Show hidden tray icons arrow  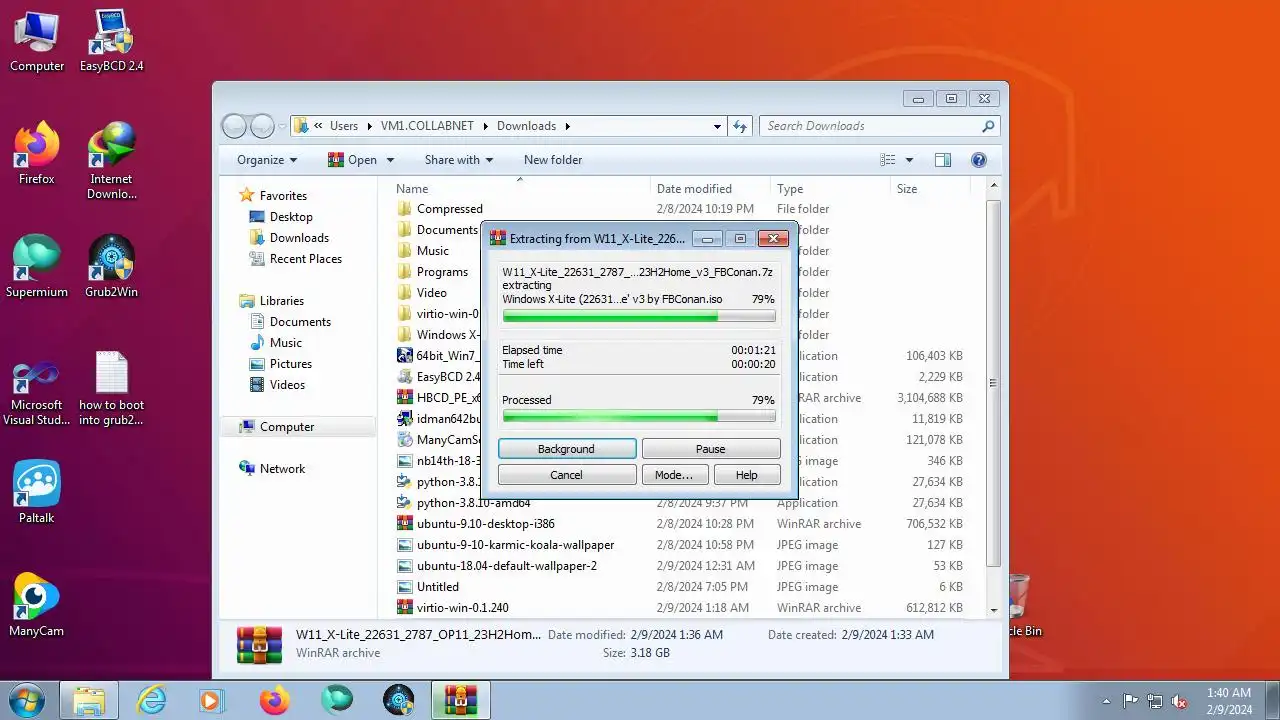click(x=1106, y=701)
